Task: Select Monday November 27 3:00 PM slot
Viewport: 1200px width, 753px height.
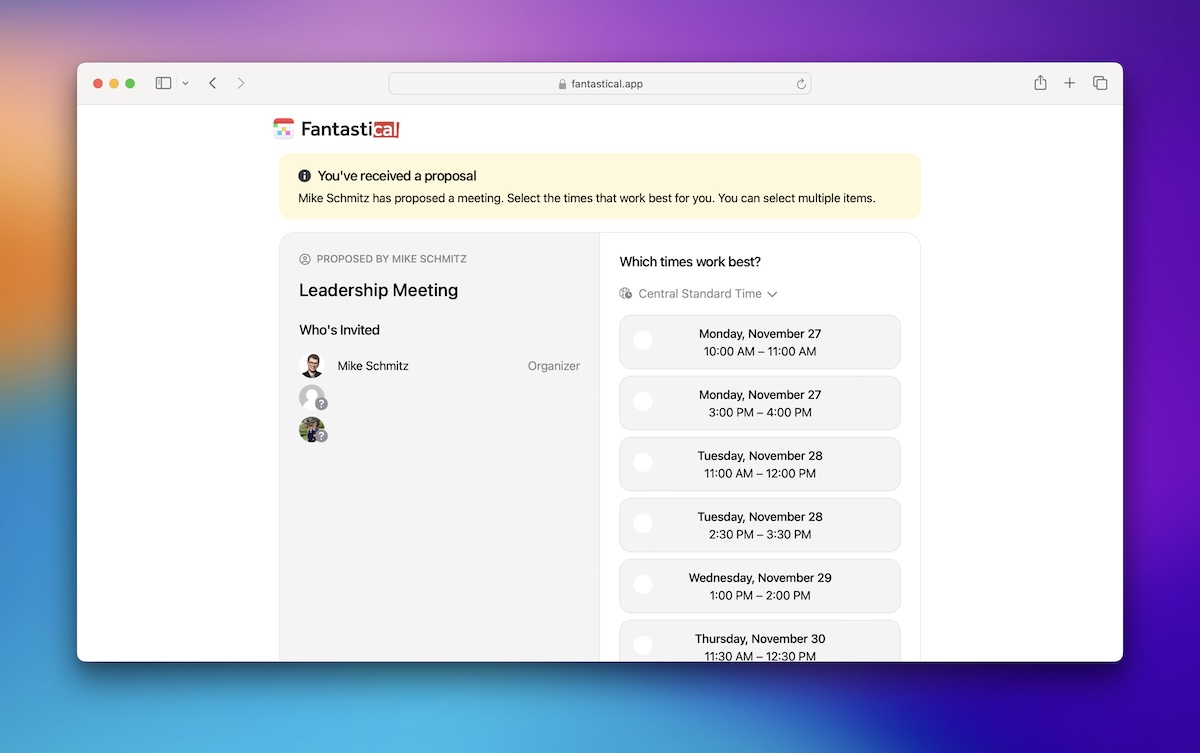Action: 760,403
